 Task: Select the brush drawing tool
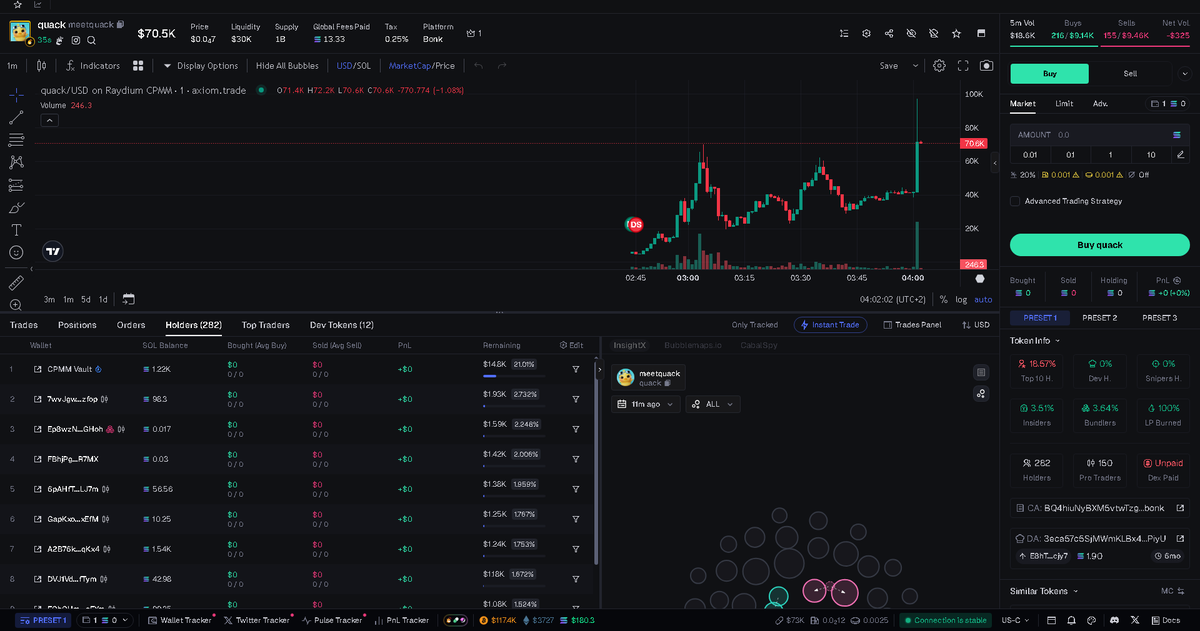coord(16,208)
